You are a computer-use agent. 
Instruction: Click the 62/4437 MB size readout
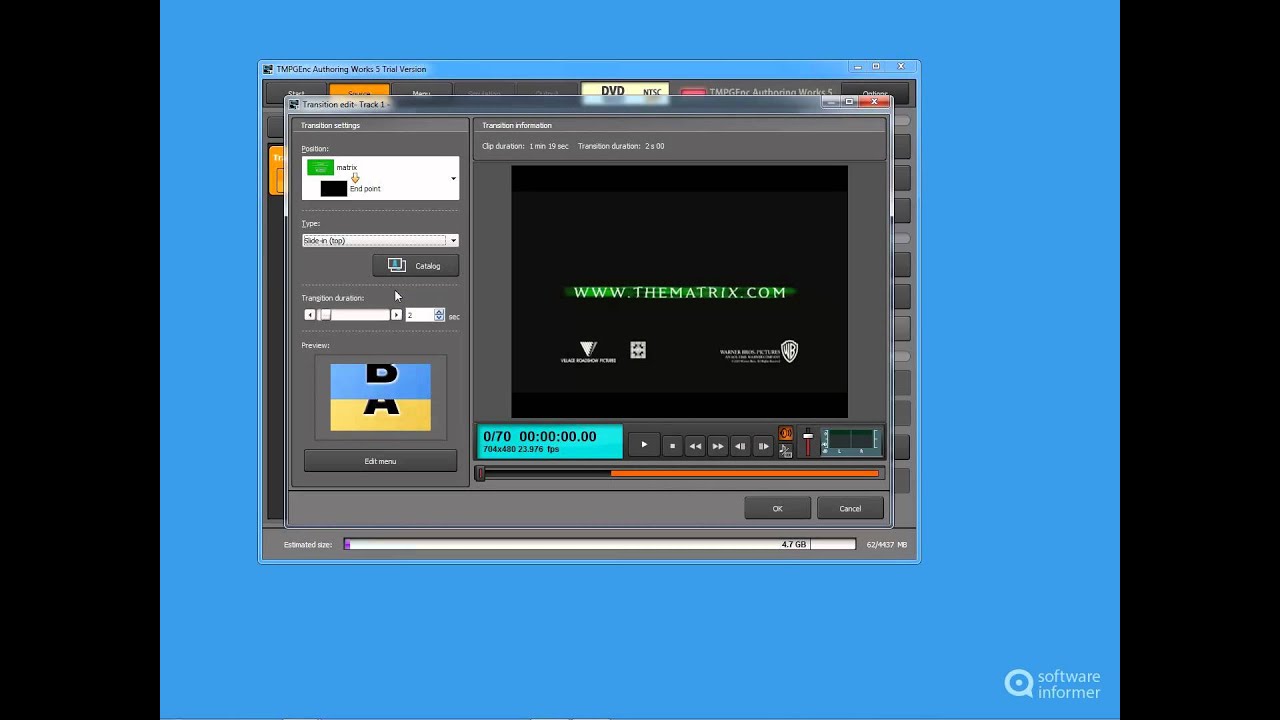pos(887,544)
